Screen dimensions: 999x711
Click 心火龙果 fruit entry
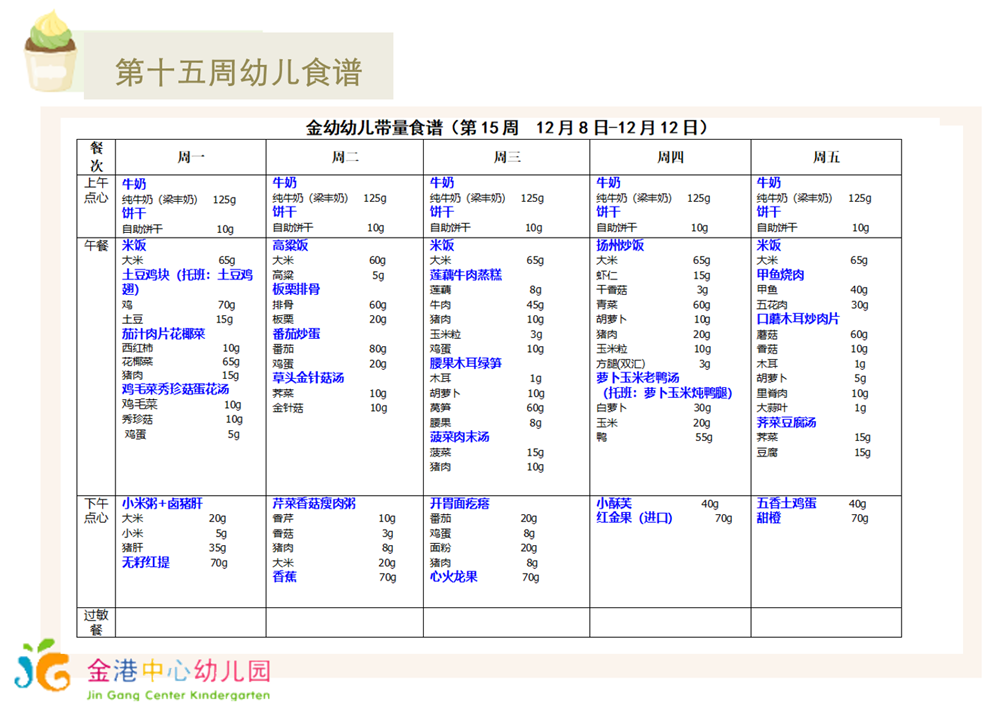(x=454, y=577)
